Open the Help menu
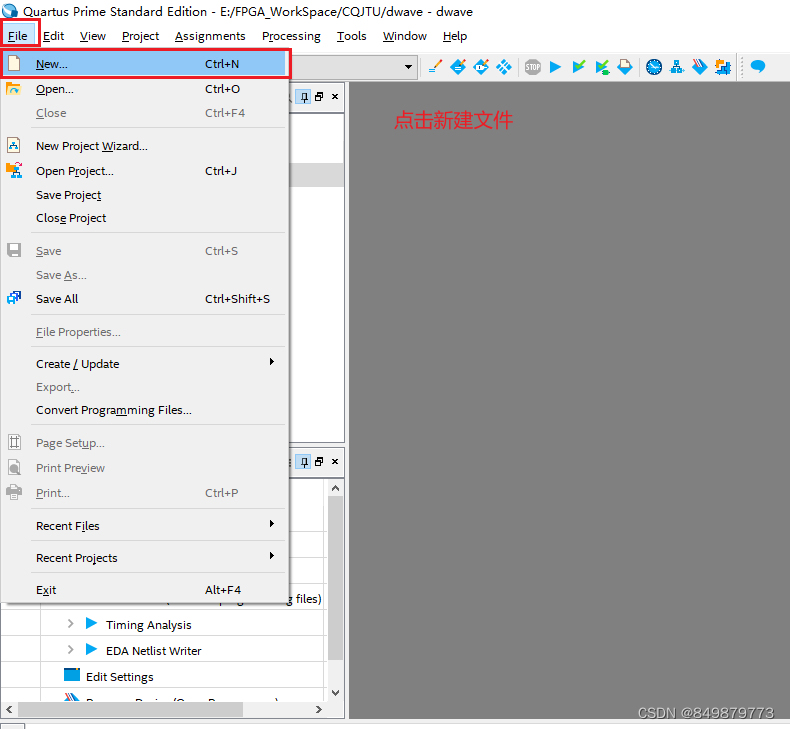 tap(455, 36)
